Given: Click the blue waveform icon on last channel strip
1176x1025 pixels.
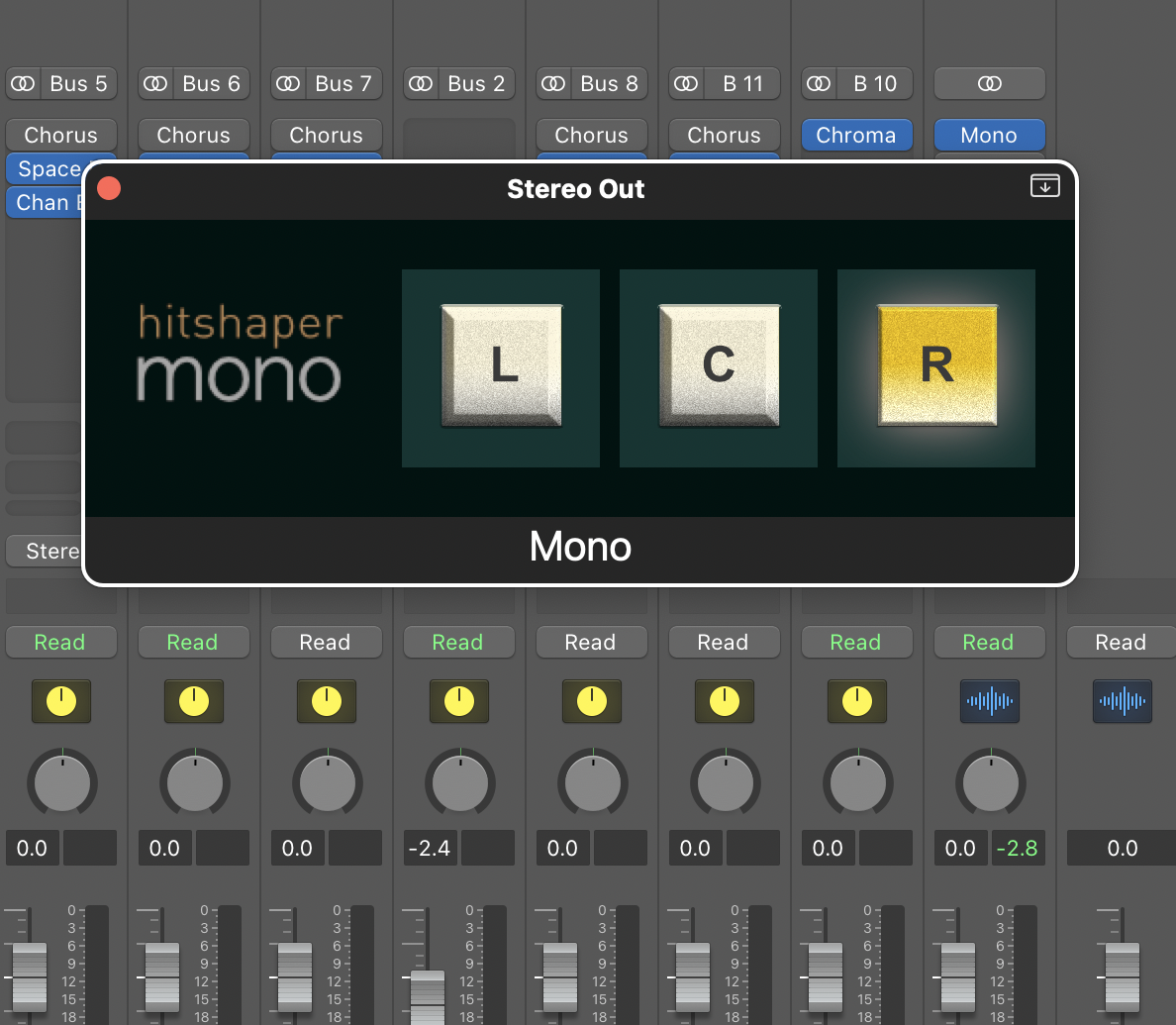Looking at the screenshot, I should (x=1122, y=701).
